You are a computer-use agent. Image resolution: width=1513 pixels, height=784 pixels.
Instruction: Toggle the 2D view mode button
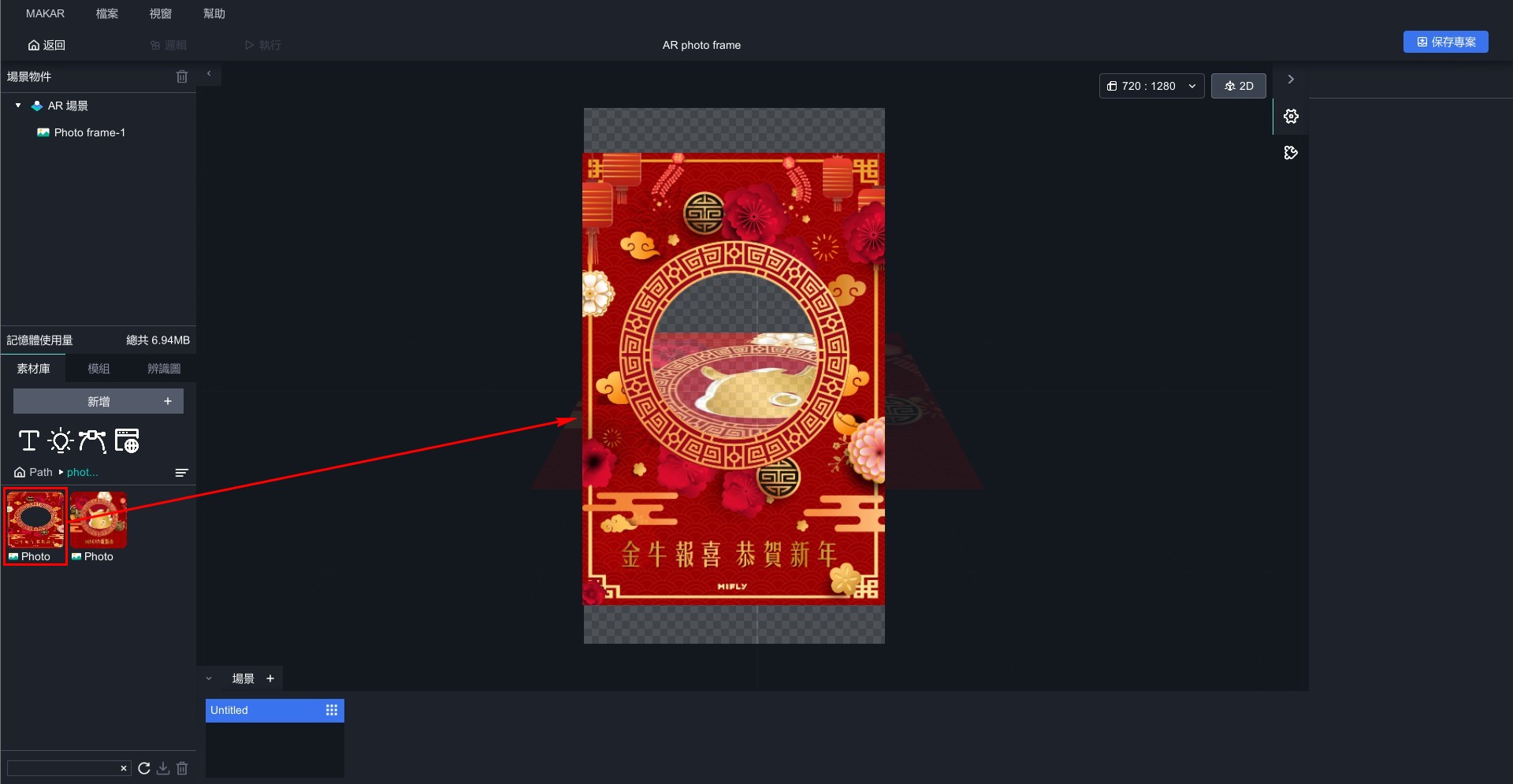pyautogui.click(x=1238, y=86)
